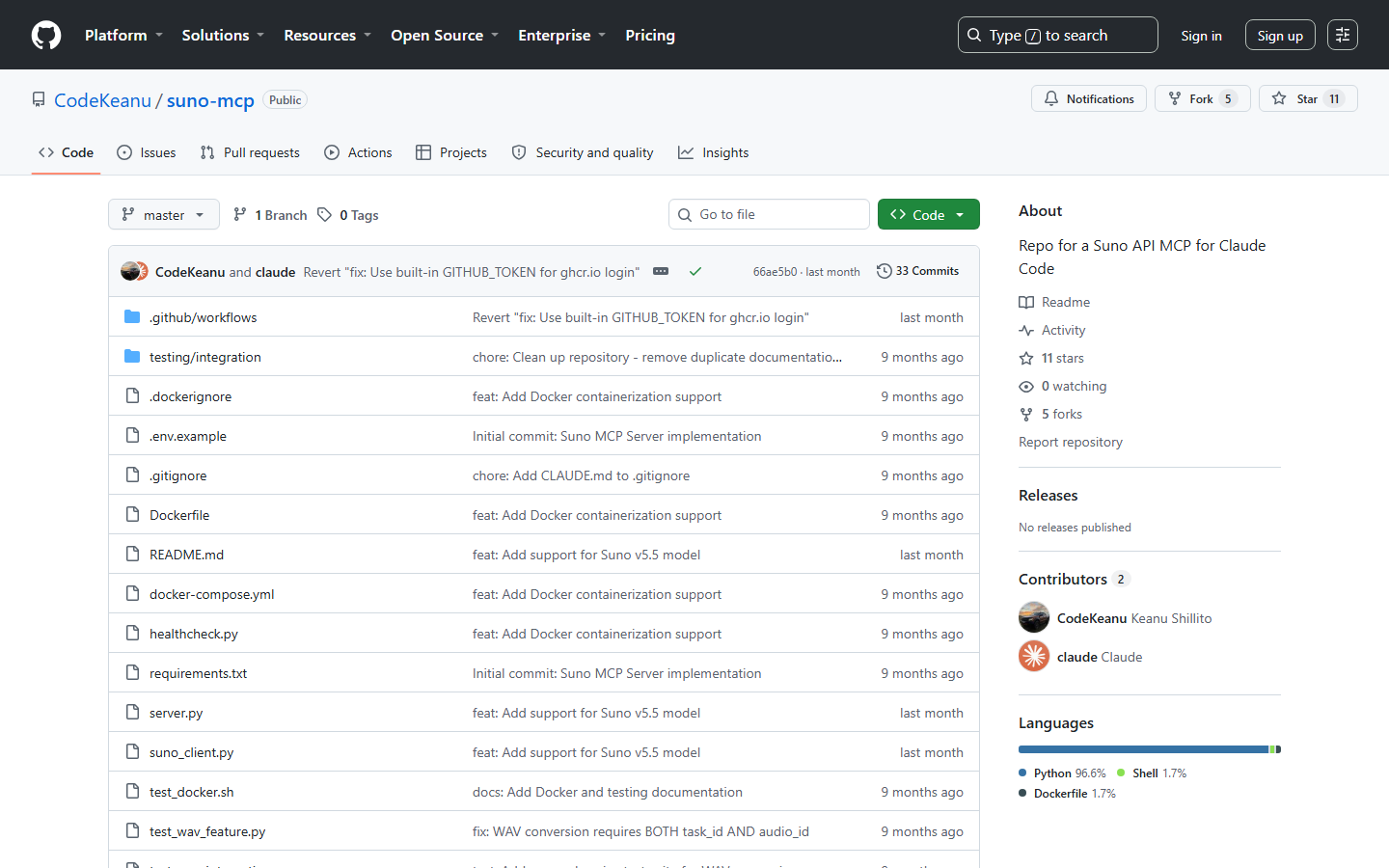This screenshot has width=1389, height=868.
Task: Click the Dockerfile file icon
Action: (132, 514)
